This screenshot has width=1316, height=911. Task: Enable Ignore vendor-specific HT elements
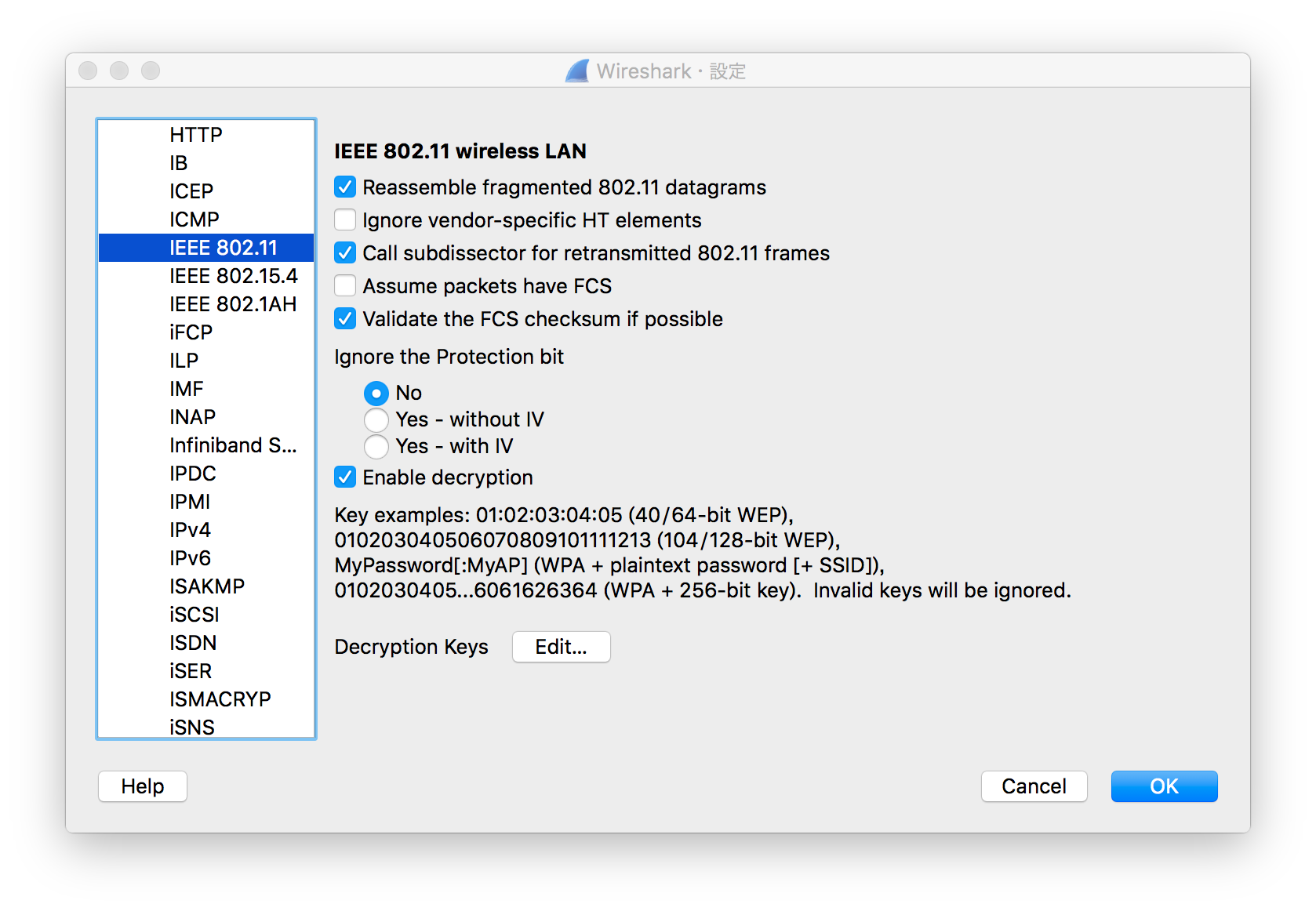coord(345,220)
